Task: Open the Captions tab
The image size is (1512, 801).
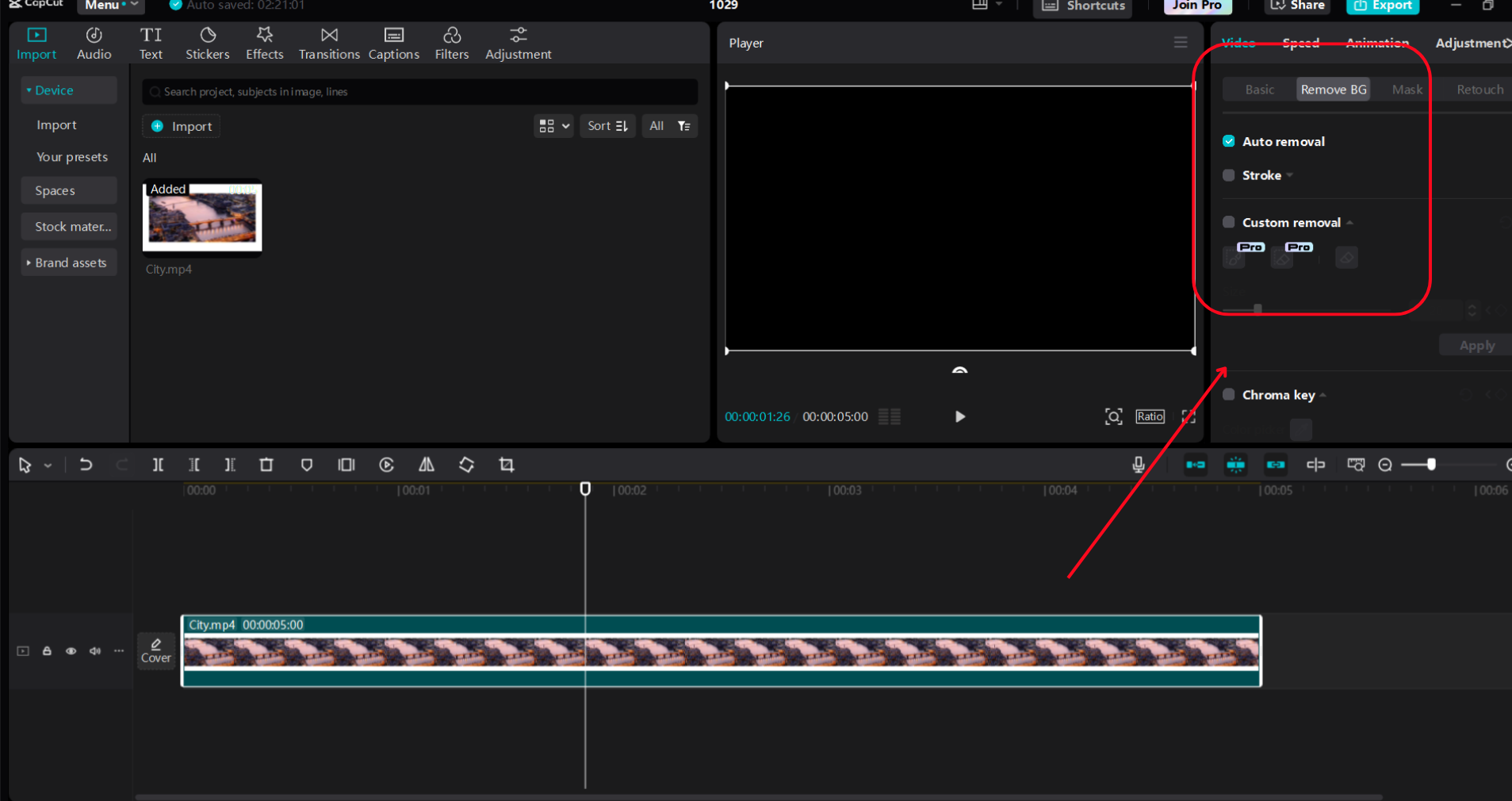Action: [393, 44]
